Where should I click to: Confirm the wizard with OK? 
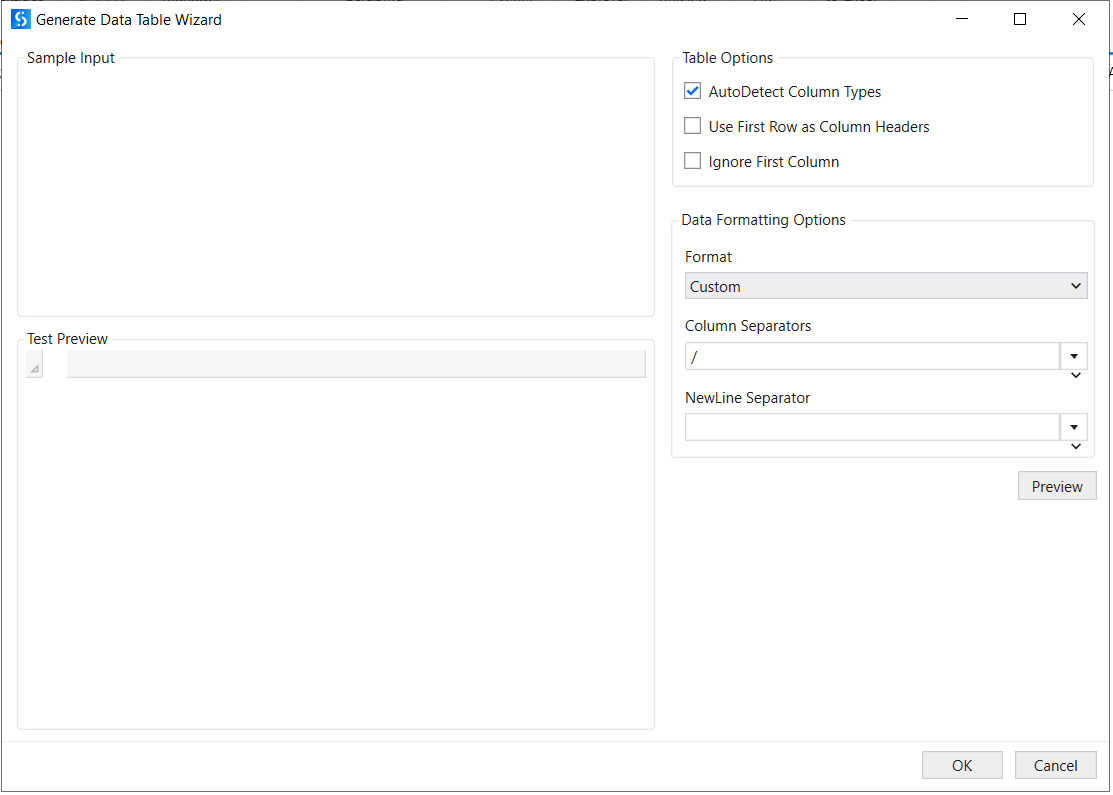(962, 765)
